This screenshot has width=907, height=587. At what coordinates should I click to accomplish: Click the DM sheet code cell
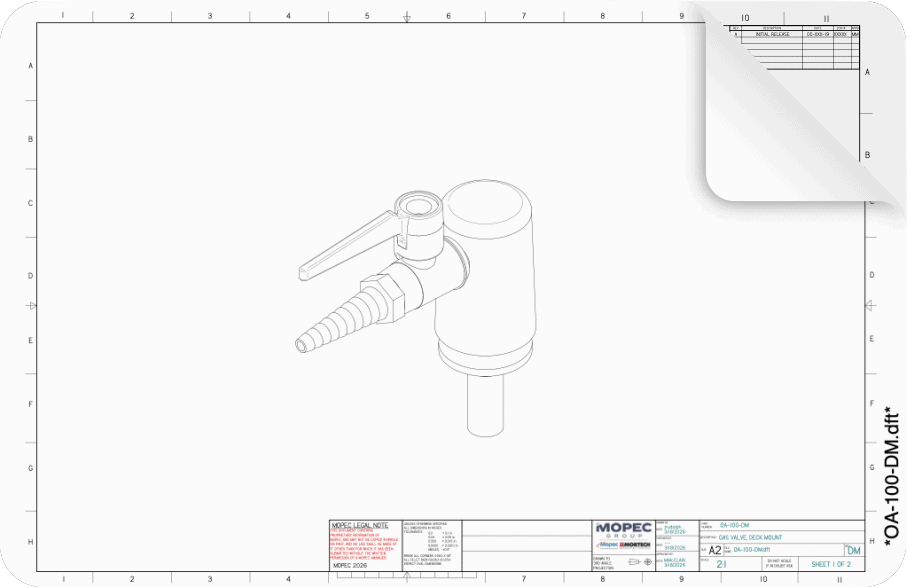click(851, 550)
